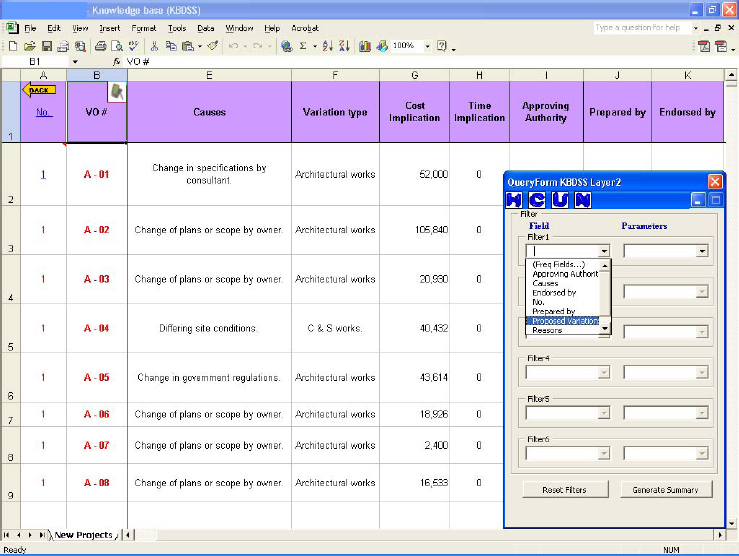Sort ascending with the A-Z icon
Image resolution: width=739 pixels, height=556 pixels.
[328, 46]
